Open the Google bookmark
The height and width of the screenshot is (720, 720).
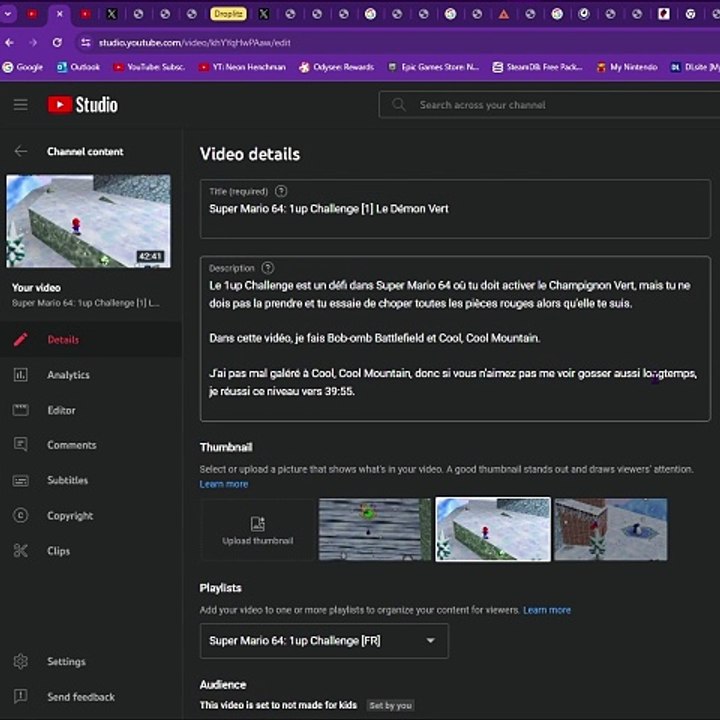(x=23, y=67)
